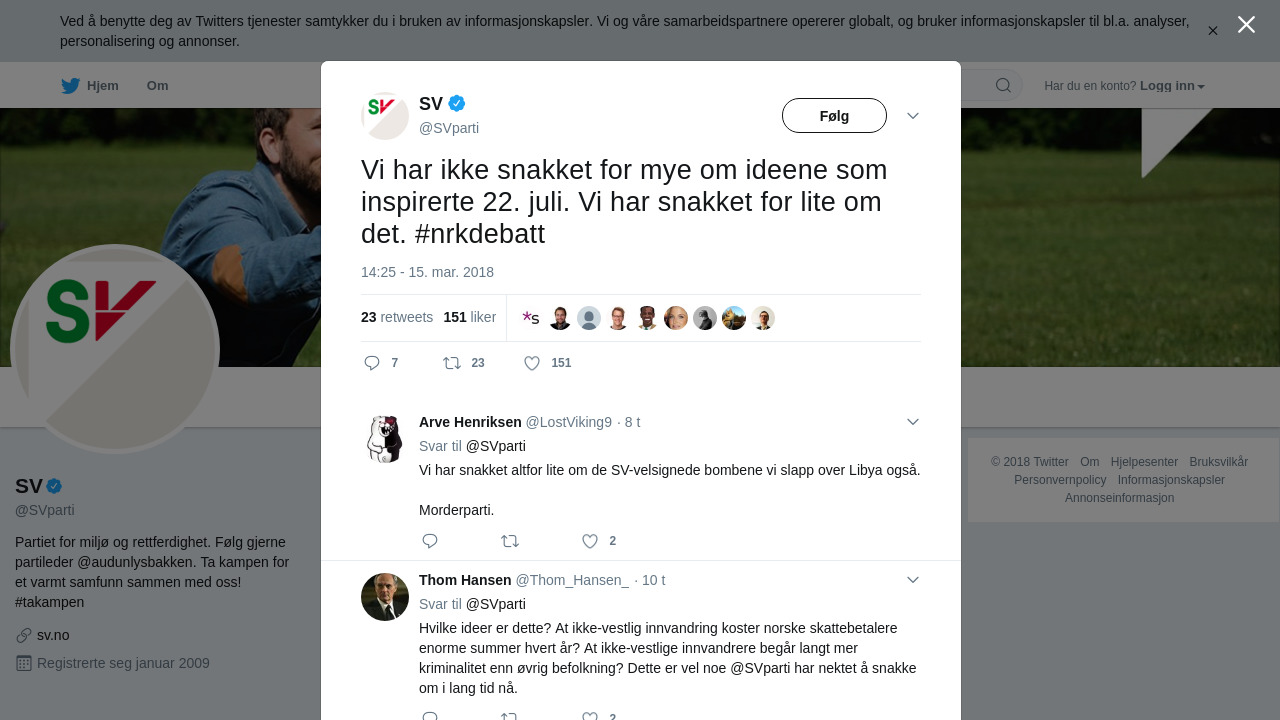
Task: Click the retweet icon on the main tweet
Action: click(452, 363)
